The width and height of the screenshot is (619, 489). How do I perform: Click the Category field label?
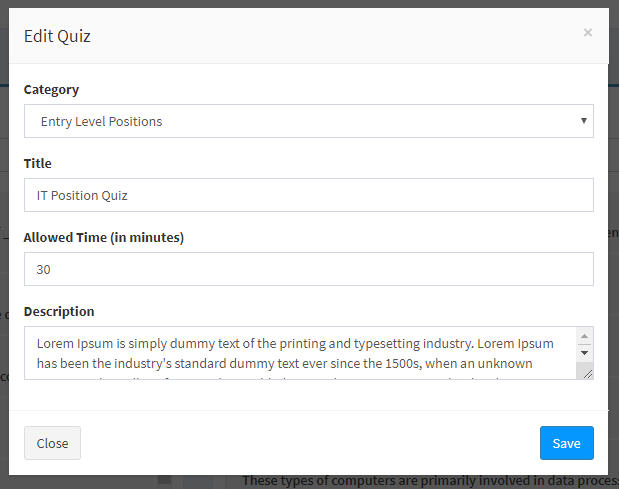(51, 89)
